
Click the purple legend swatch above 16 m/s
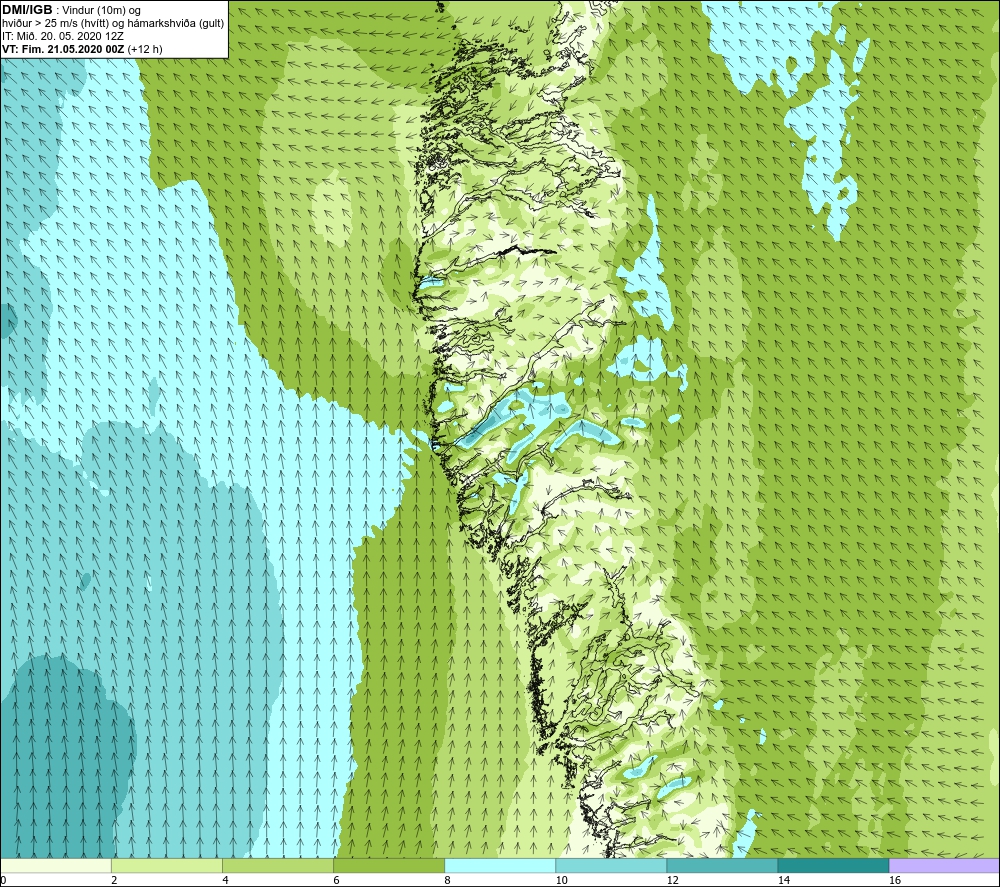[945, 866]
